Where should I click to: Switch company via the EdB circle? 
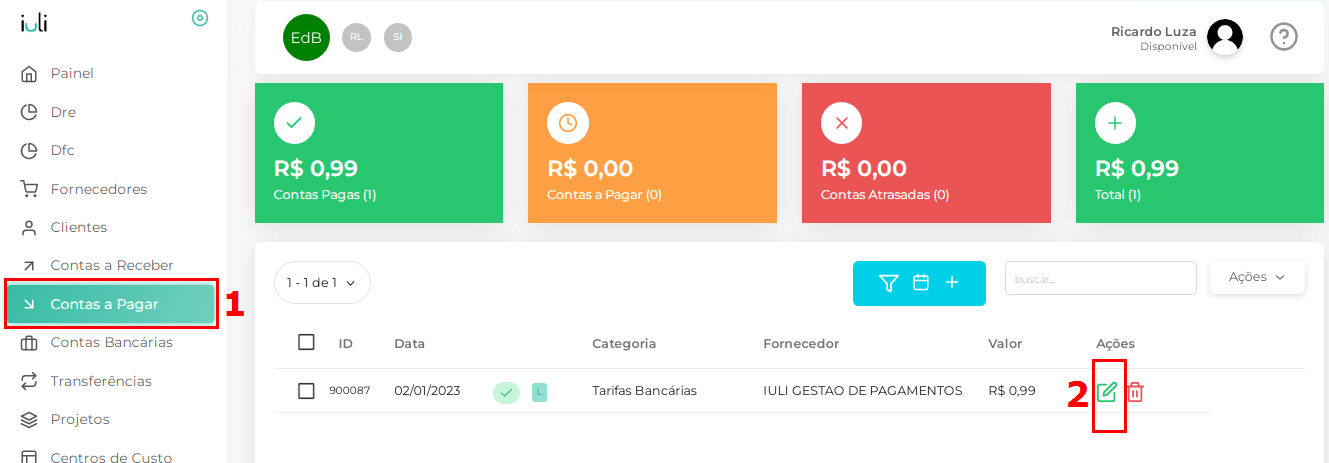[306, 37]
